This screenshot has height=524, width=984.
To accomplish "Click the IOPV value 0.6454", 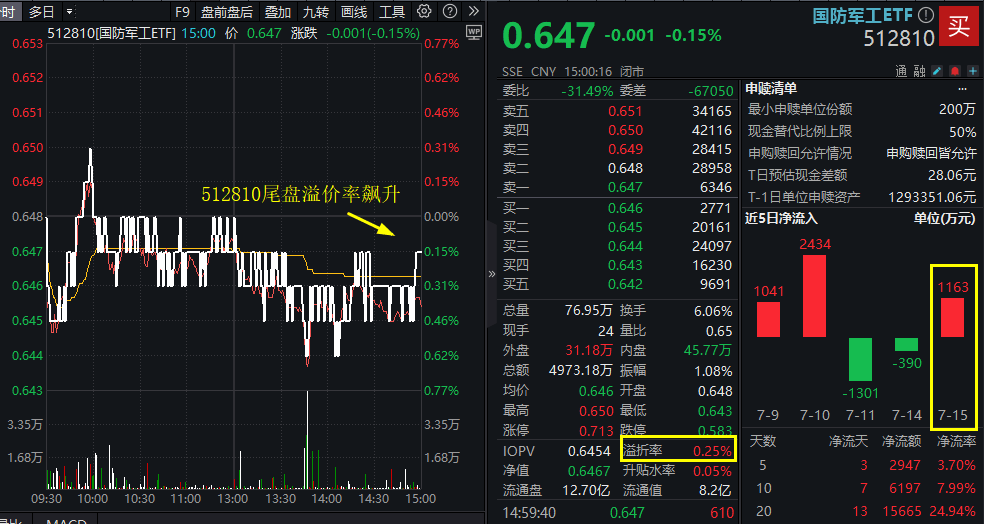I will [x=589, y=451].
